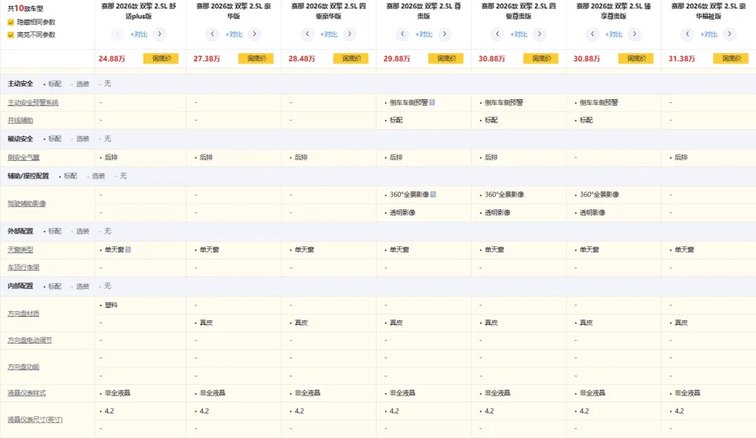
Task: Toggle 高亮不同参数 checkbox
Action: [11, 34]
